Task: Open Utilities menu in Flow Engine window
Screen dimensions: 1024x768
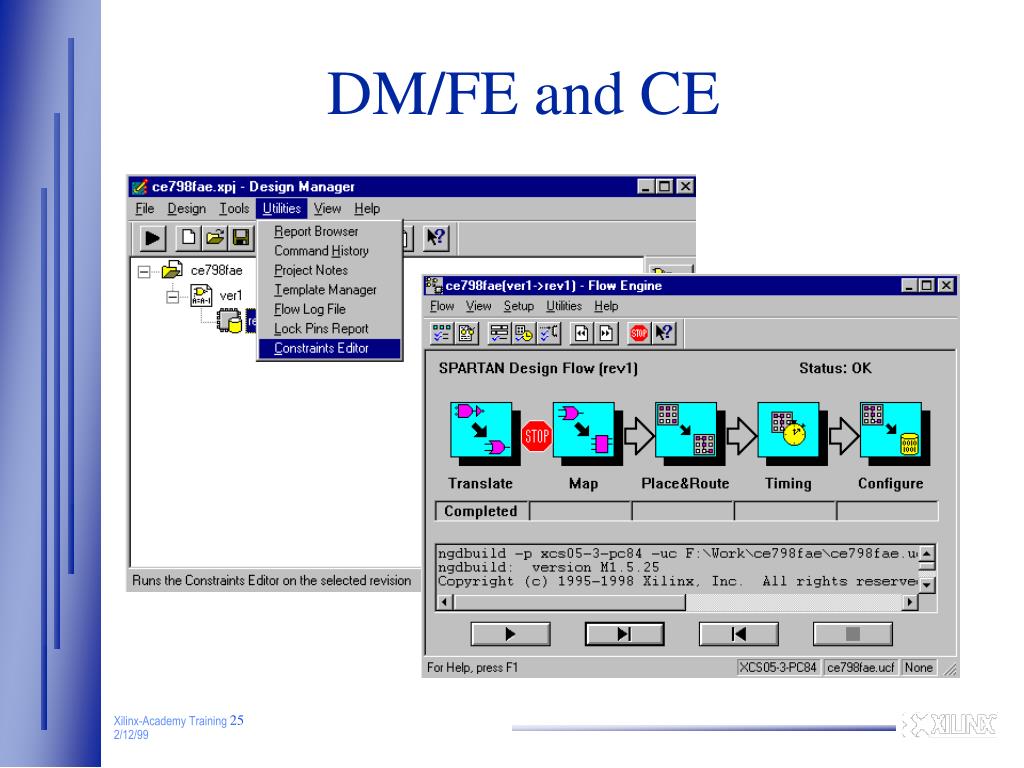Action: click(x=564, y=306)
